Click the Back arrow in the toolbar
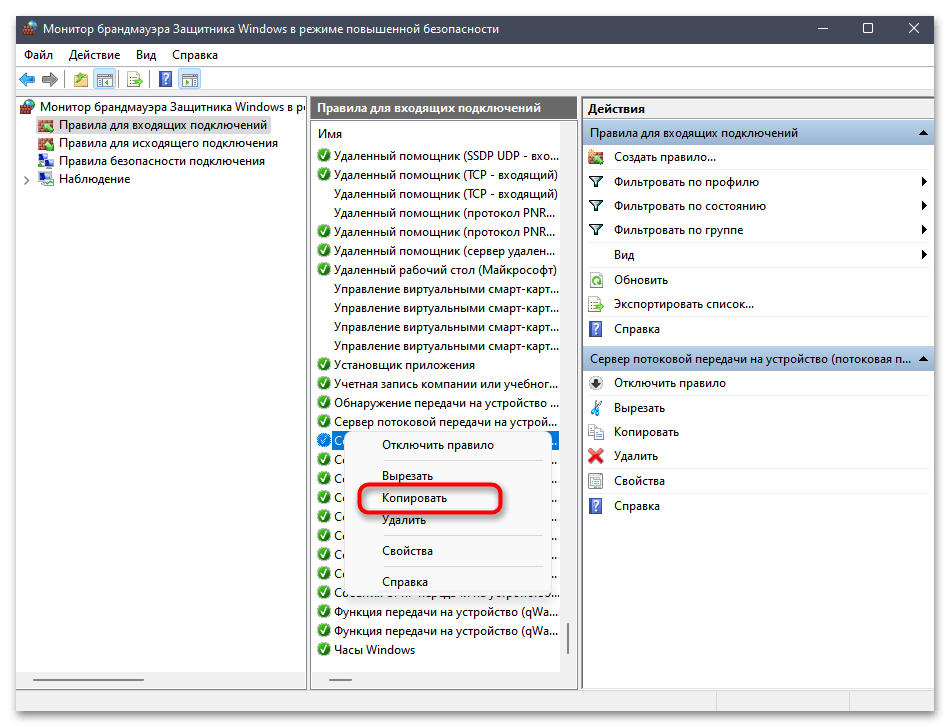This screenshot has height=727, width=950. click(27, 80)
